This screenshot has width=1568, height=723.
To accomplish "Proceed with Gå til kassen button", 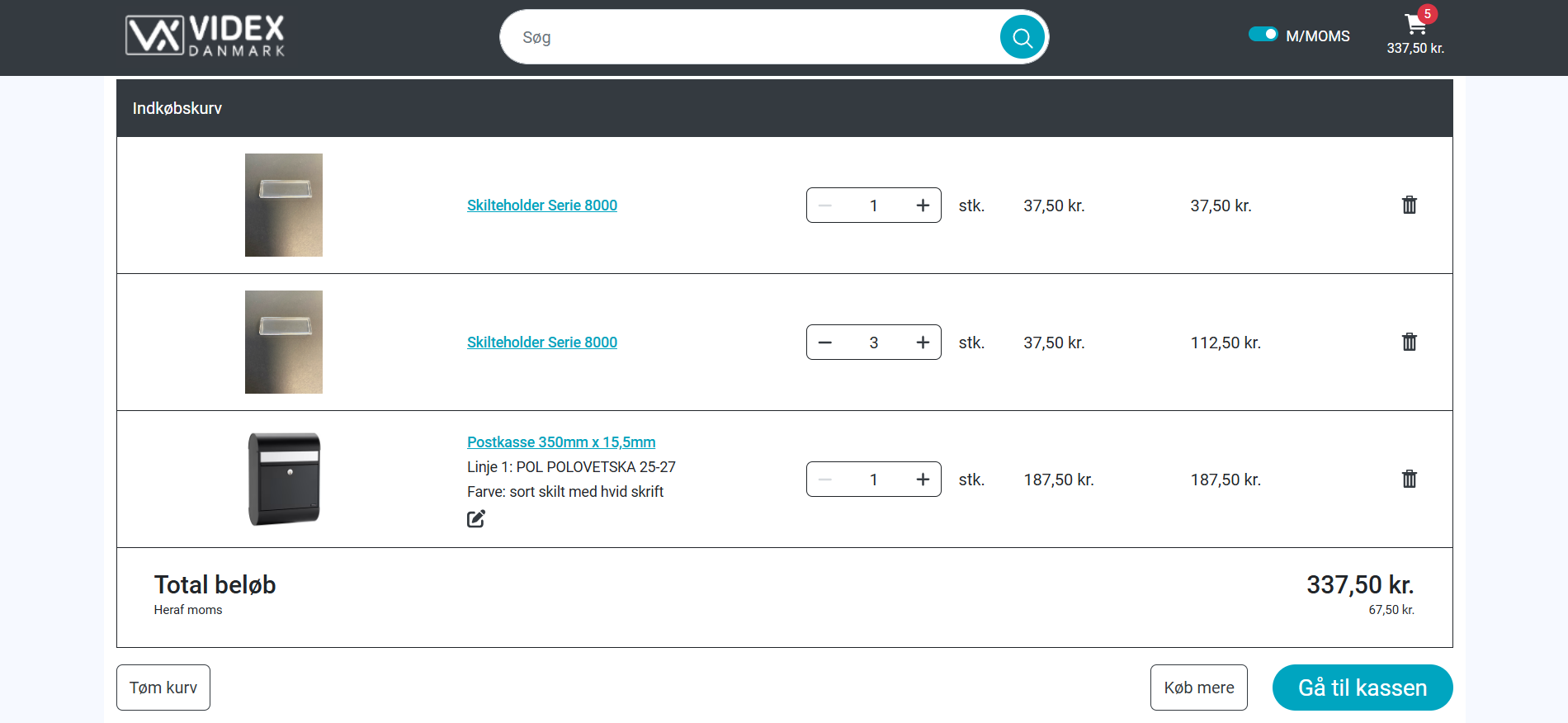I will coord(1362,688).
